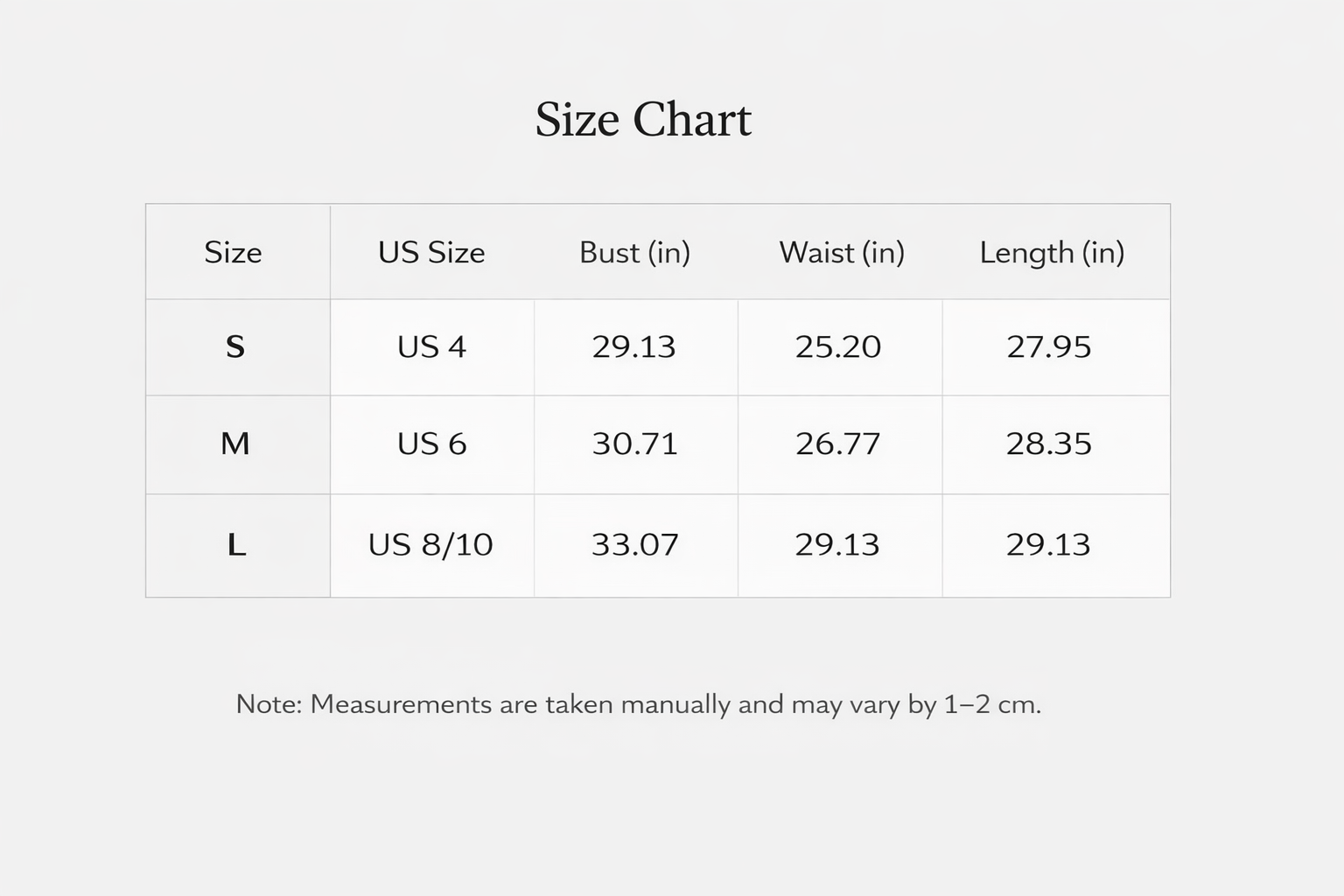Click the large bust value 33.07
Screen dimensions: 1344x896
coord(634,545)
